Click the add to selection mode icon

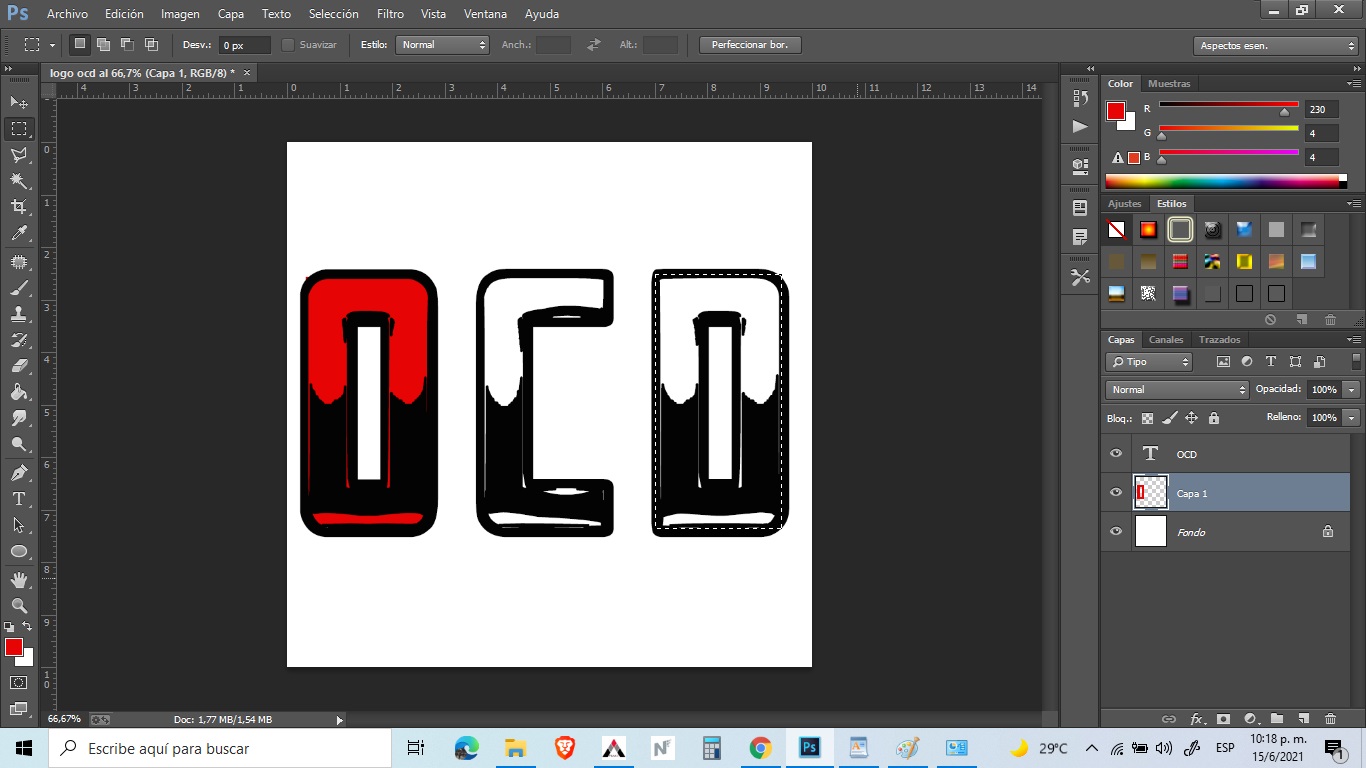[103, 44]
